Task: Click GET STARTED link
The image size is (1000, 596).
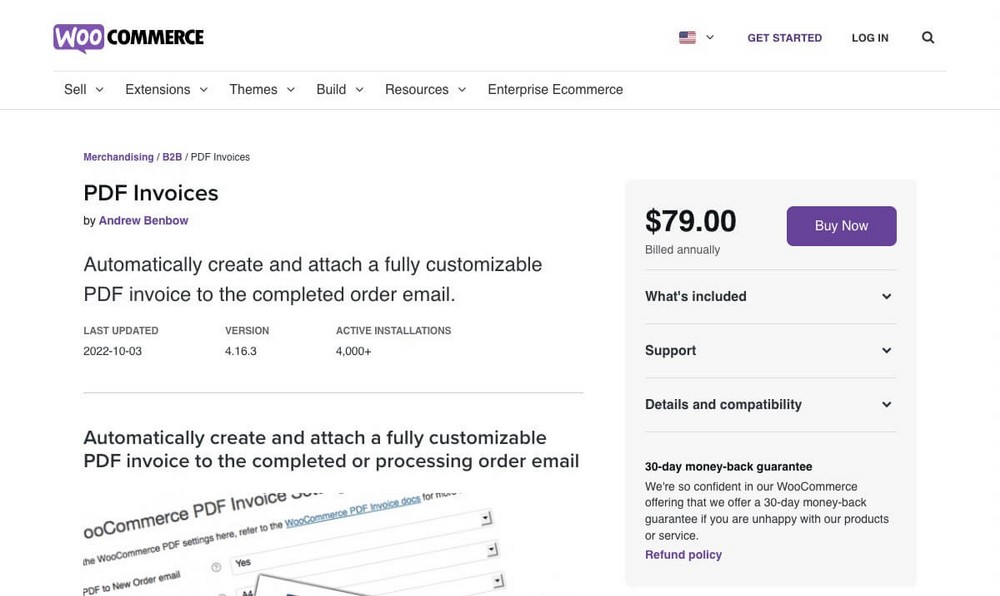Action: pos(784,38)
